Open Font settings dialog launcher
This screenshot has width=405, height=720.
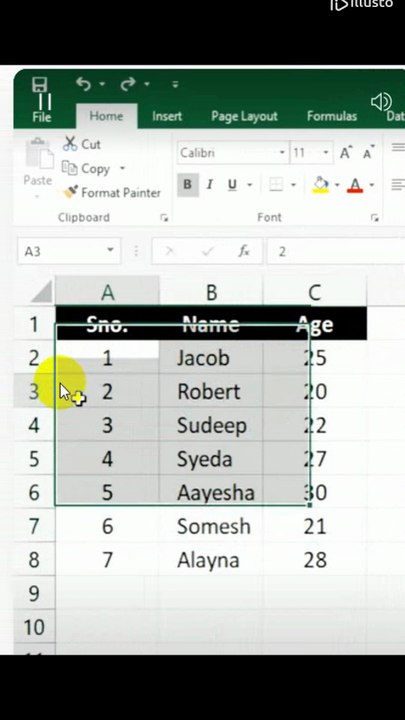pyautogui.click(x=375, y=218)
